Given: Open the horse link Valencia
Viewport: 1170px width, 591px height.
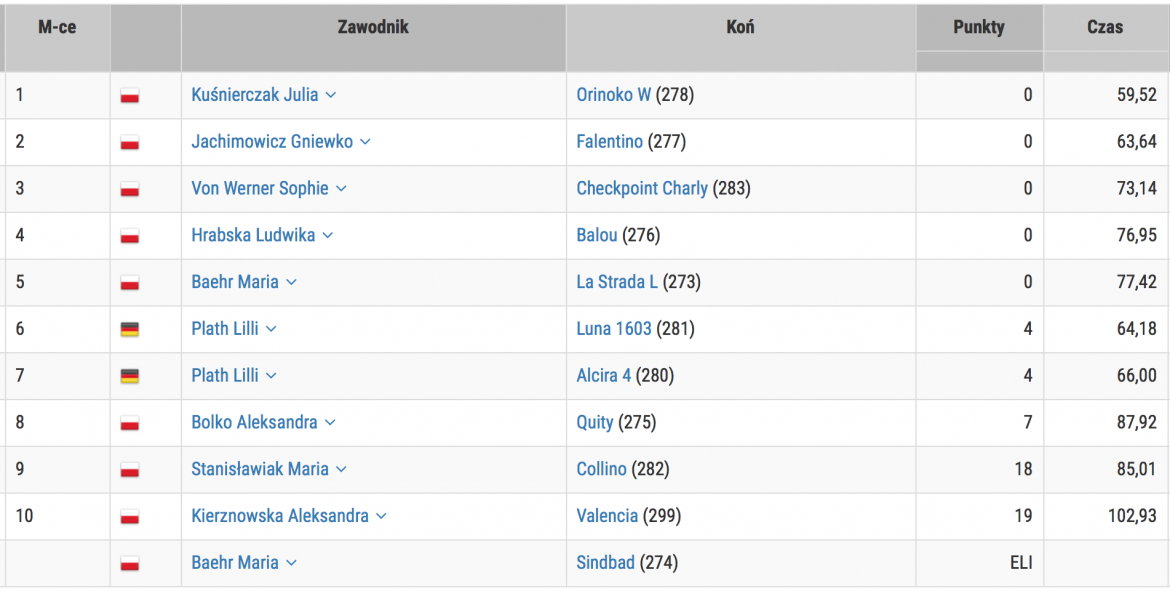Looking at the screenshot, I should (607, 516).
